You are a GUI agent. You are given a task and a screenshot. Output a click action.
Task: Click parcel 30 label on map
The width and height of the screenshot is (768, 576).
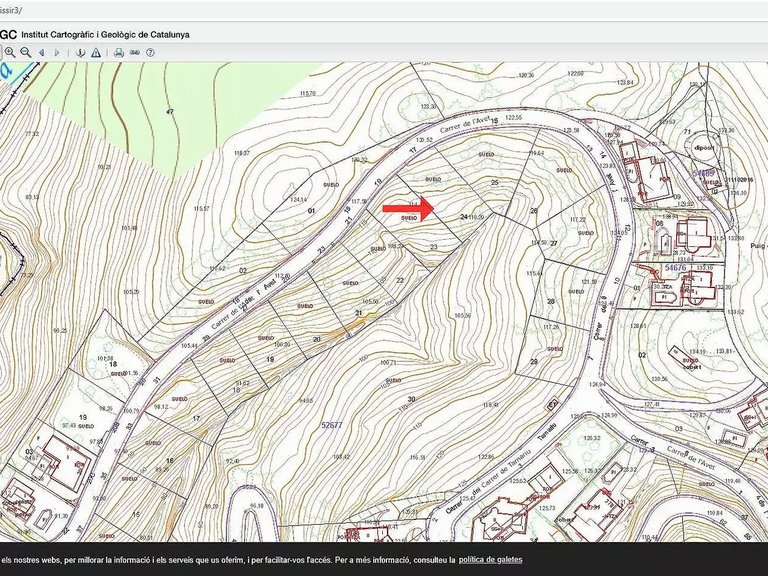pyautogui.click(x=411, y=400)
